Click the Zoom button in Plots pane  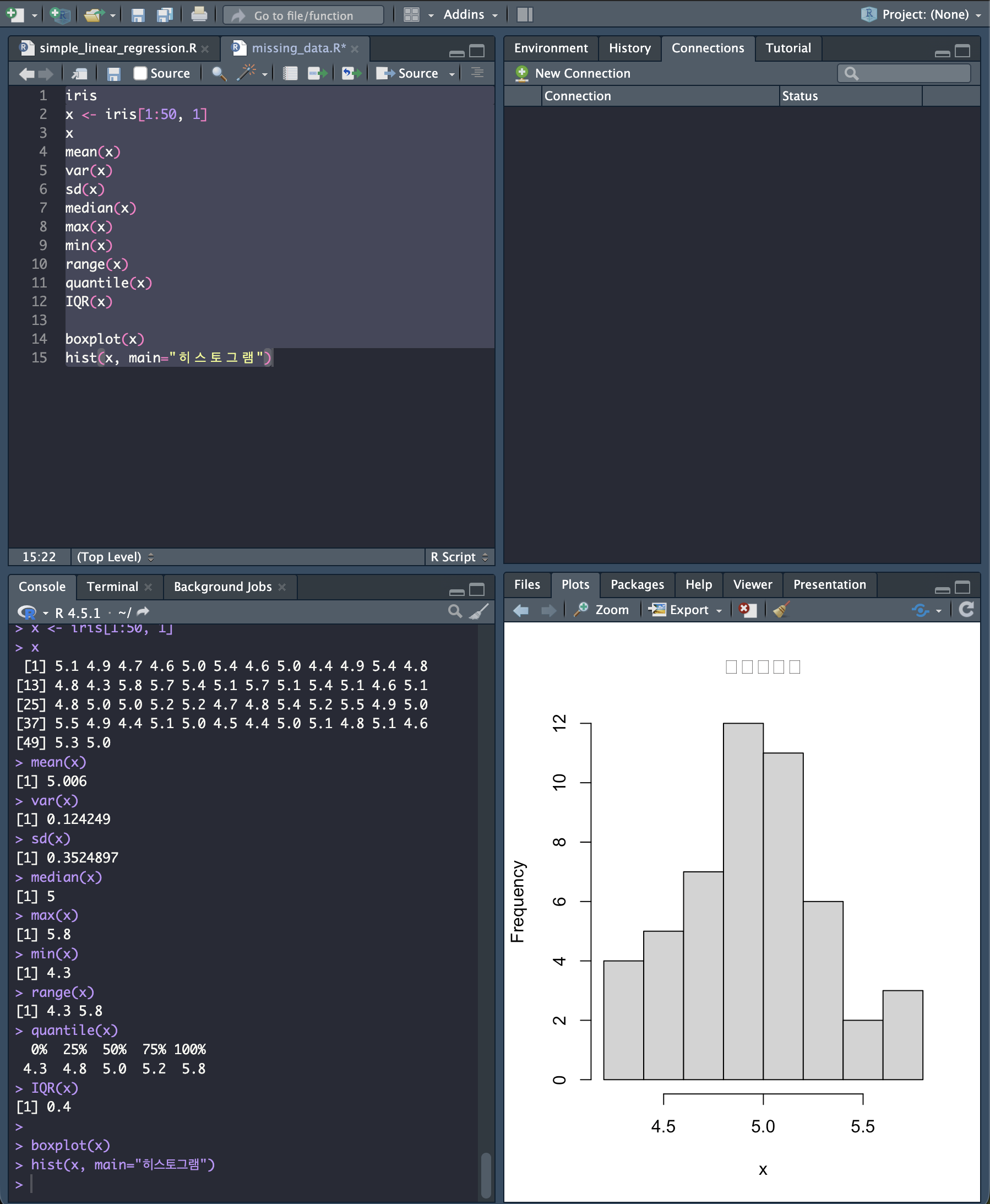click(602, 610)
